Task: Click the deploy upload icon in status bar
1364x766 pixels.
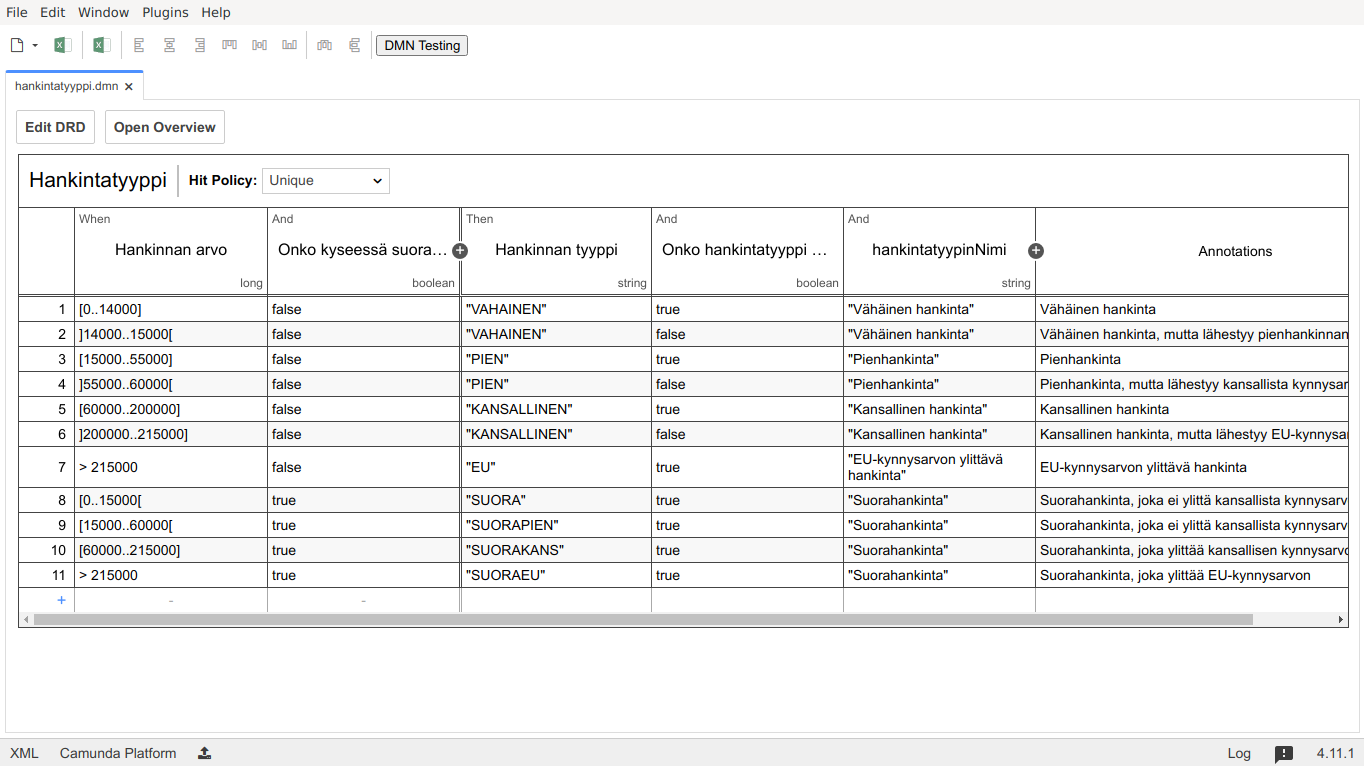Action: point(204,753)
